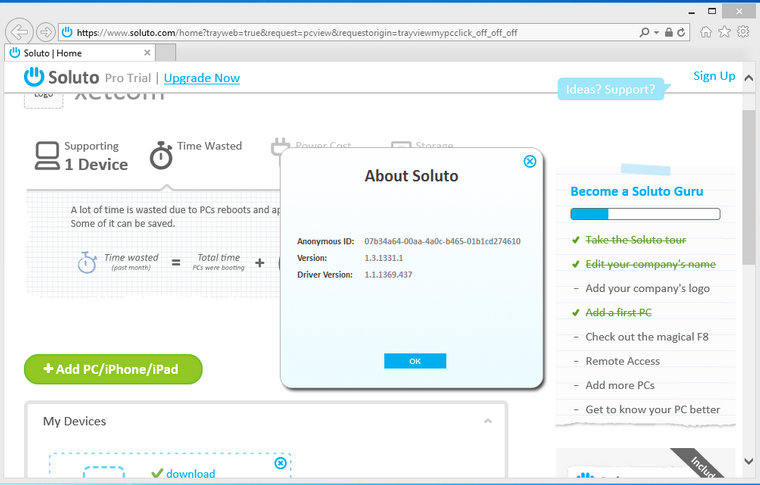Click Add more PCs checklist item
Viewport: 760px width, 485px height.
(x=620, y=385)
